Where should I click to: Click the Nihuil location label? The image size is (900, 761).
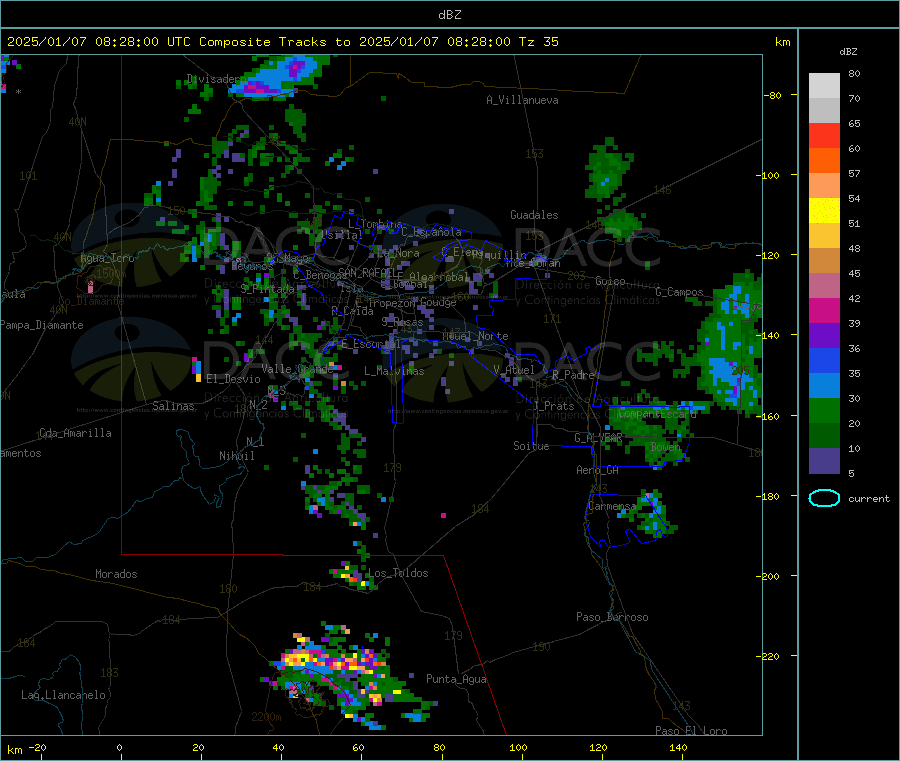pyautogui.click(x=236, y=456)
